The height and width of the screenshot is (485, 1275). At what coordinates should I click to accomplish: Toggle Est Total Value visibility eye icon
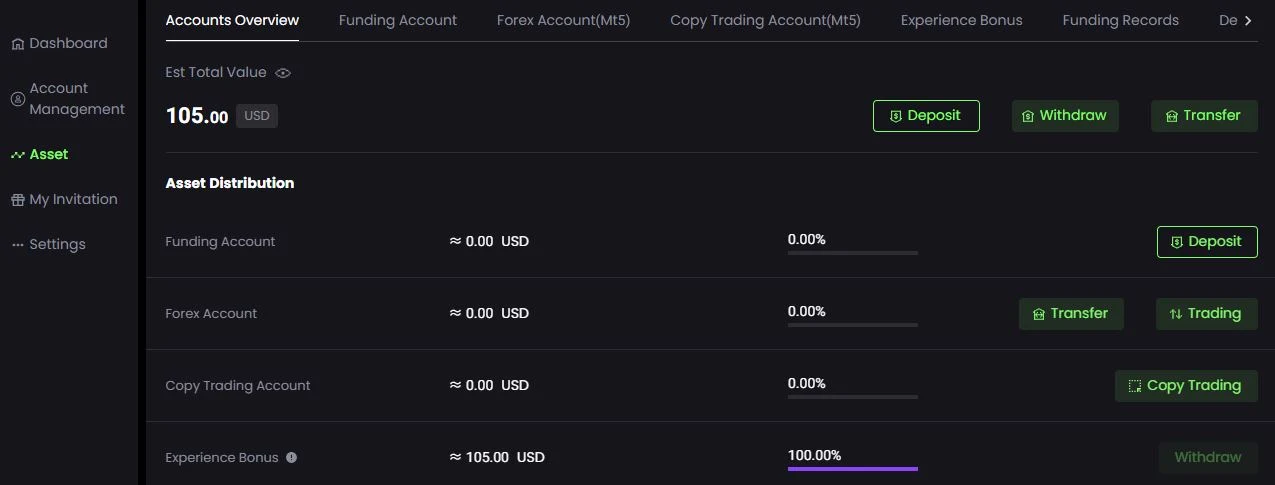tap(283, 73)
